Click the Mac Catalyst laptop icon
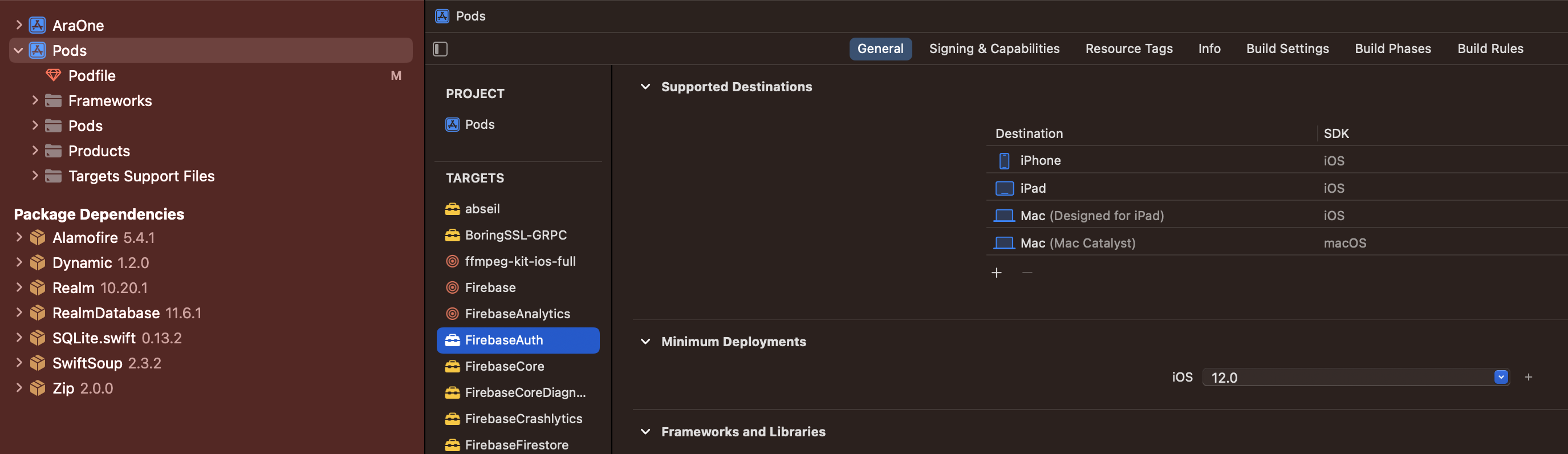1568x454 pixels. [1004, 243]
